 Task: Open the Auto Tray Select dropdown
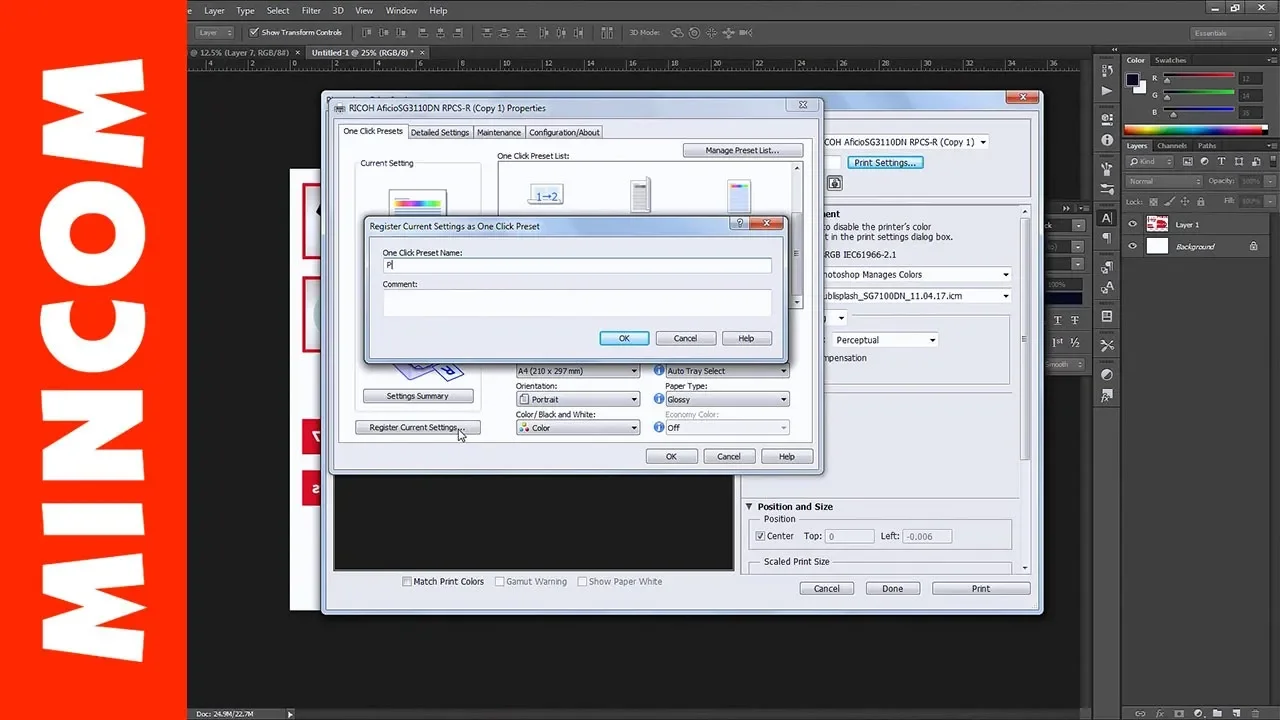727,370
